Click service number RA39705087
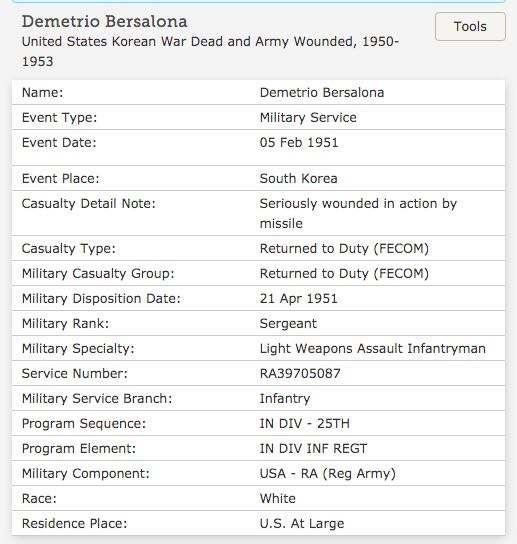This screenshot has height=544, width=517. (300, 374)
